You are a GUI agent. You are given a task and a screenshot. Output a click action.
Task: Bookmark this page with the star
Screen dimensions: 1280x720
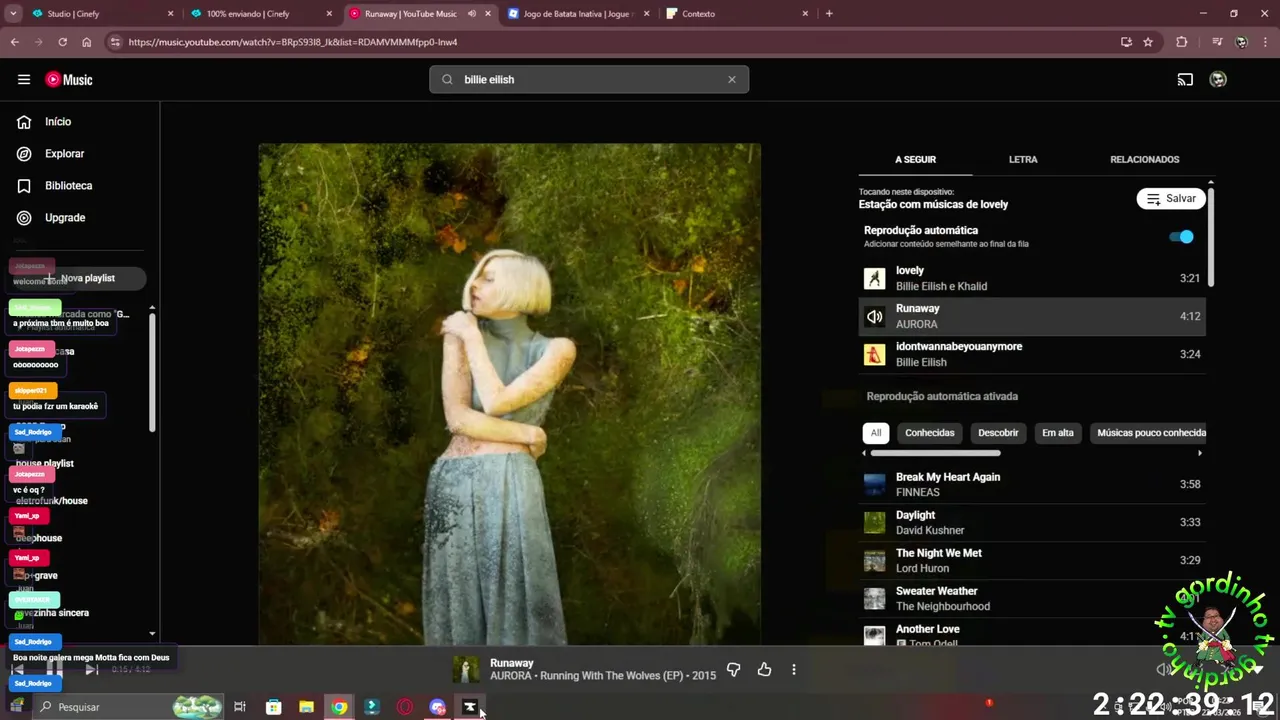click(1148, 42)
